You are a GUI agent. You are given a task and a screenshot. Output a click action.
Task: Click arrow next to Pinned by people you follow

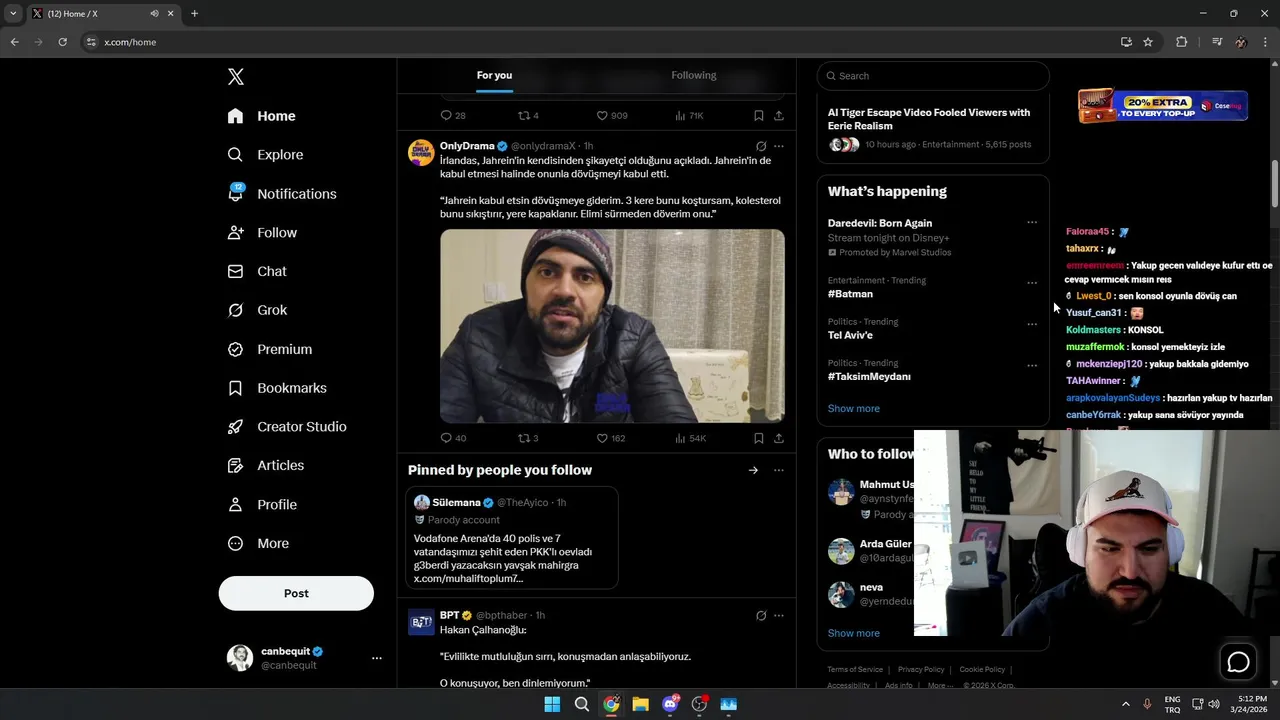point(753,470)
